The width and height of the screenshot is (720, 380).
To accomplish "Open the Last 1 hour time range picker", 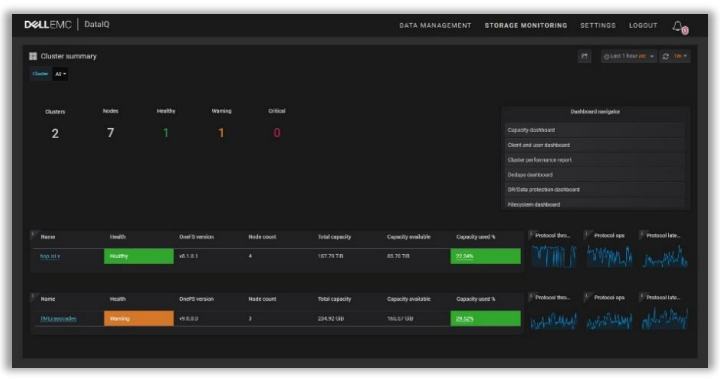I will point(629,56).
